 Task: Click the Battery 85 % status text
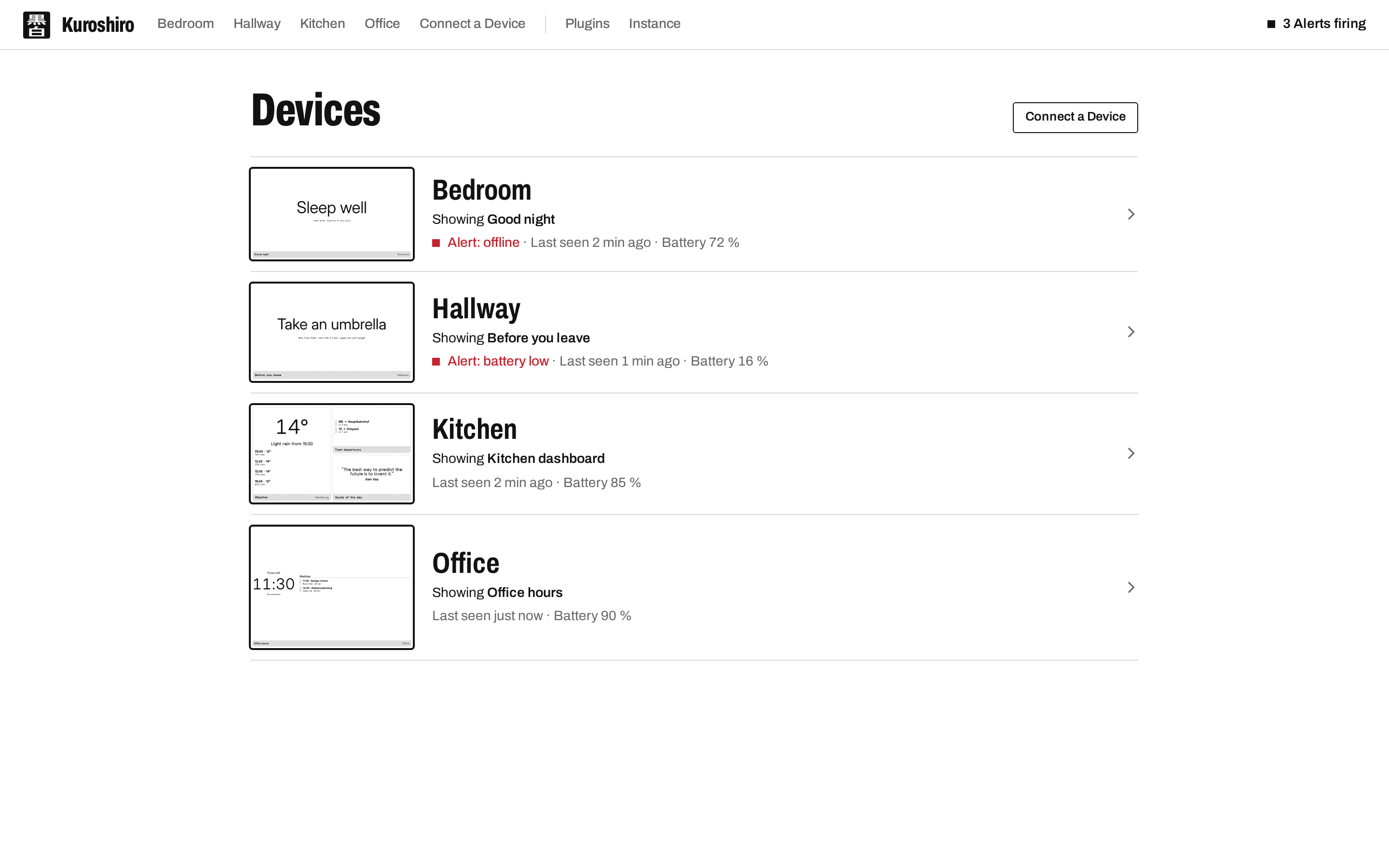click(x=602, y=483)
